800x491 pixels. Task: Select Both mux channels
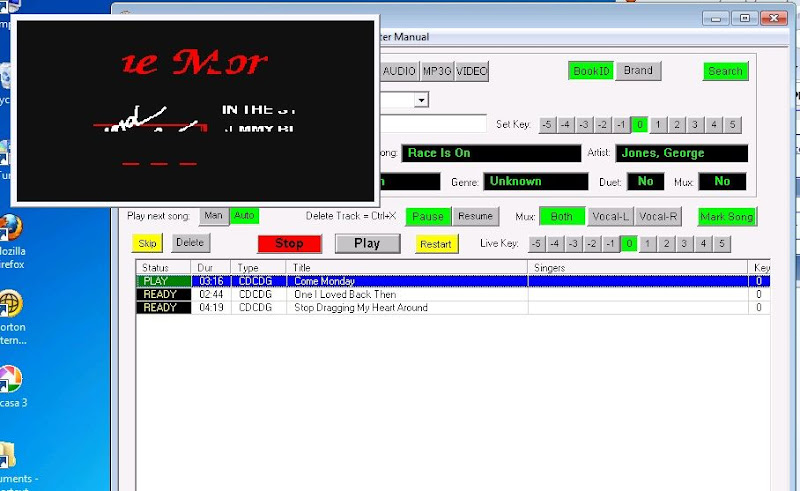[x=562, y=216]
